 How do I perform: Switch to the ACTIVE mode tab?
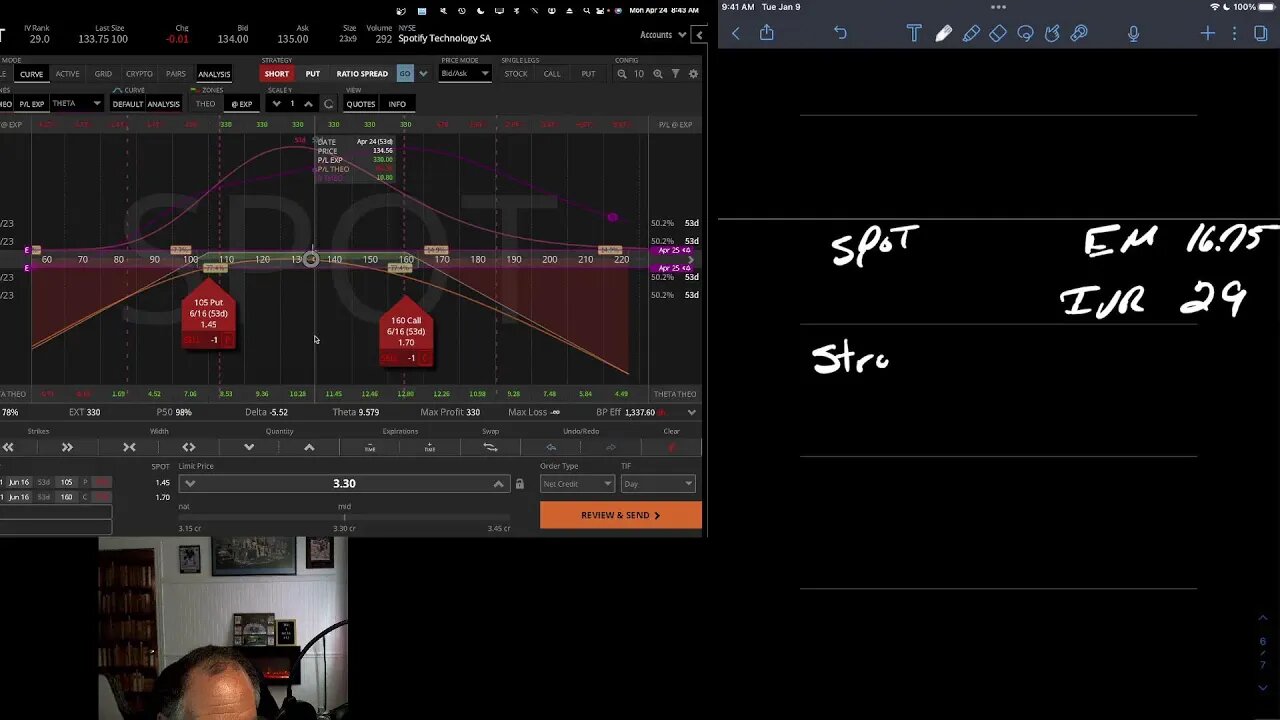(x=67, y=74)
